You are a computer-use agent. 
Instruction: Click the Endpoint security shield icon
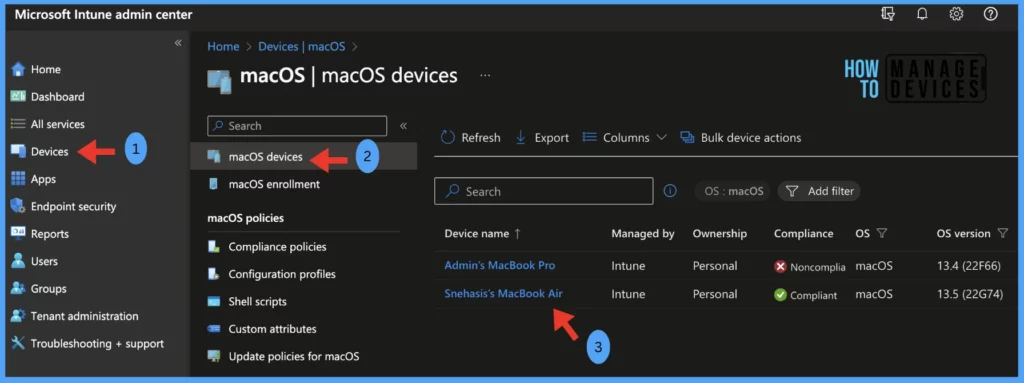18,207
